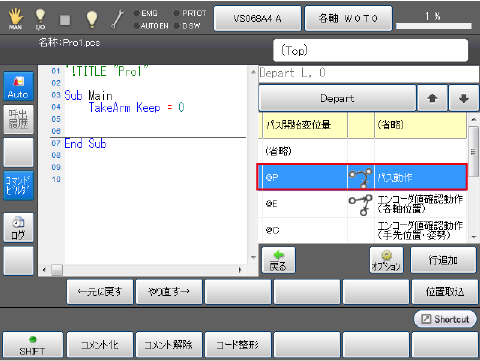The height and width of the screenshot is (361, 480).
Task: Select the Auto button in sidebar
Action: tap(18, 86)
